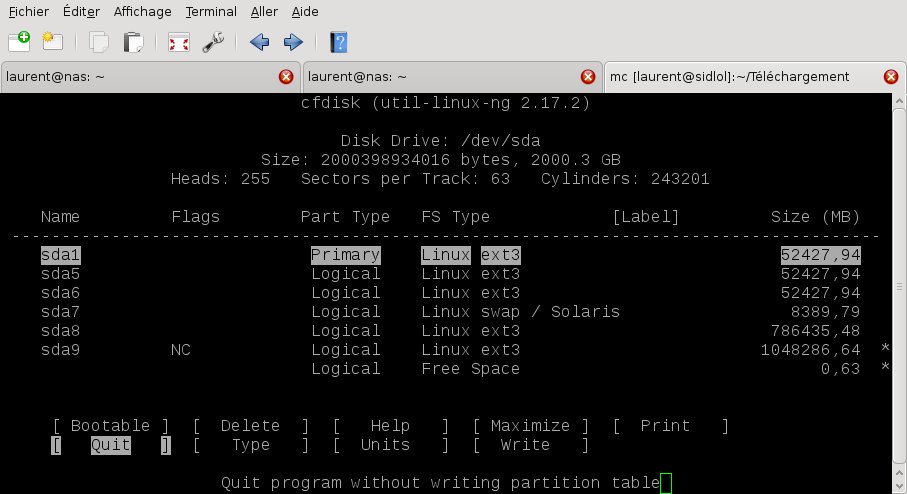Toggle fullscreen with the red arrows icon

pyautogui.click(x=179, y=42)
